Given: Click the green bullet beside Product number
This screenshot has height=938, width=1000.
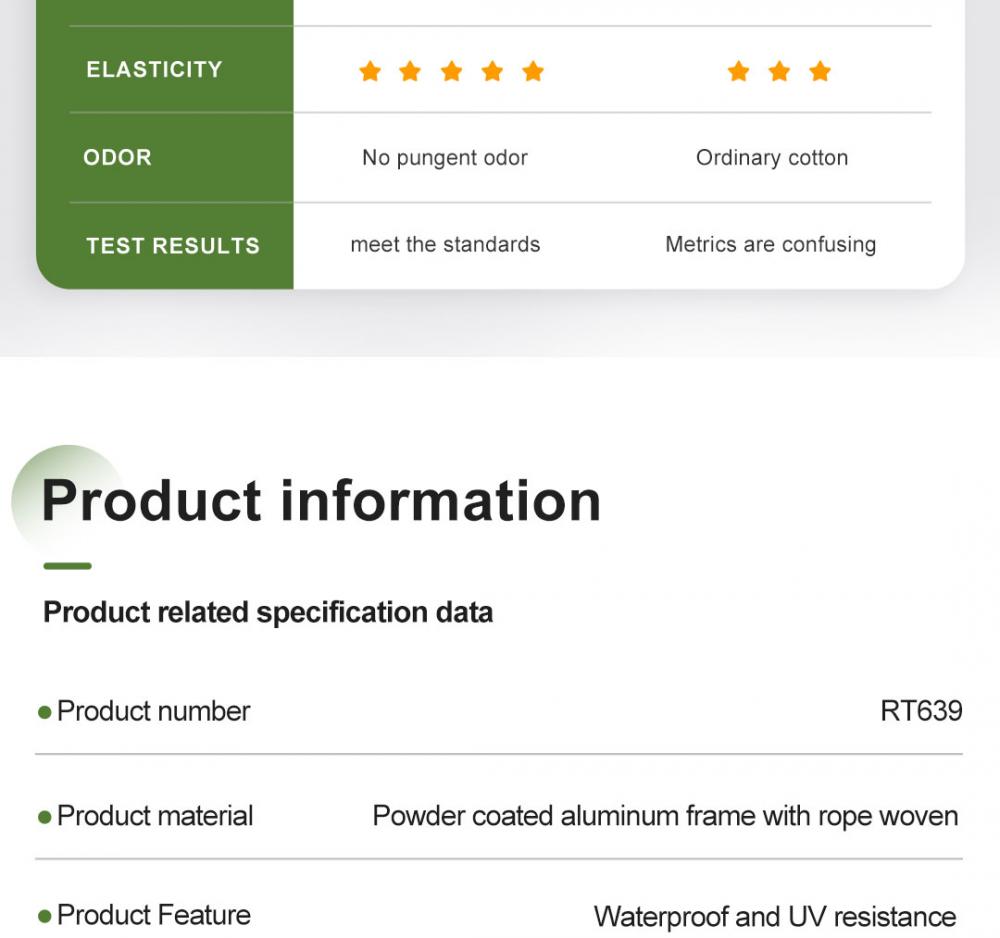Looking at the screenshot, I should pyautogui.click(x=45, y=712).
